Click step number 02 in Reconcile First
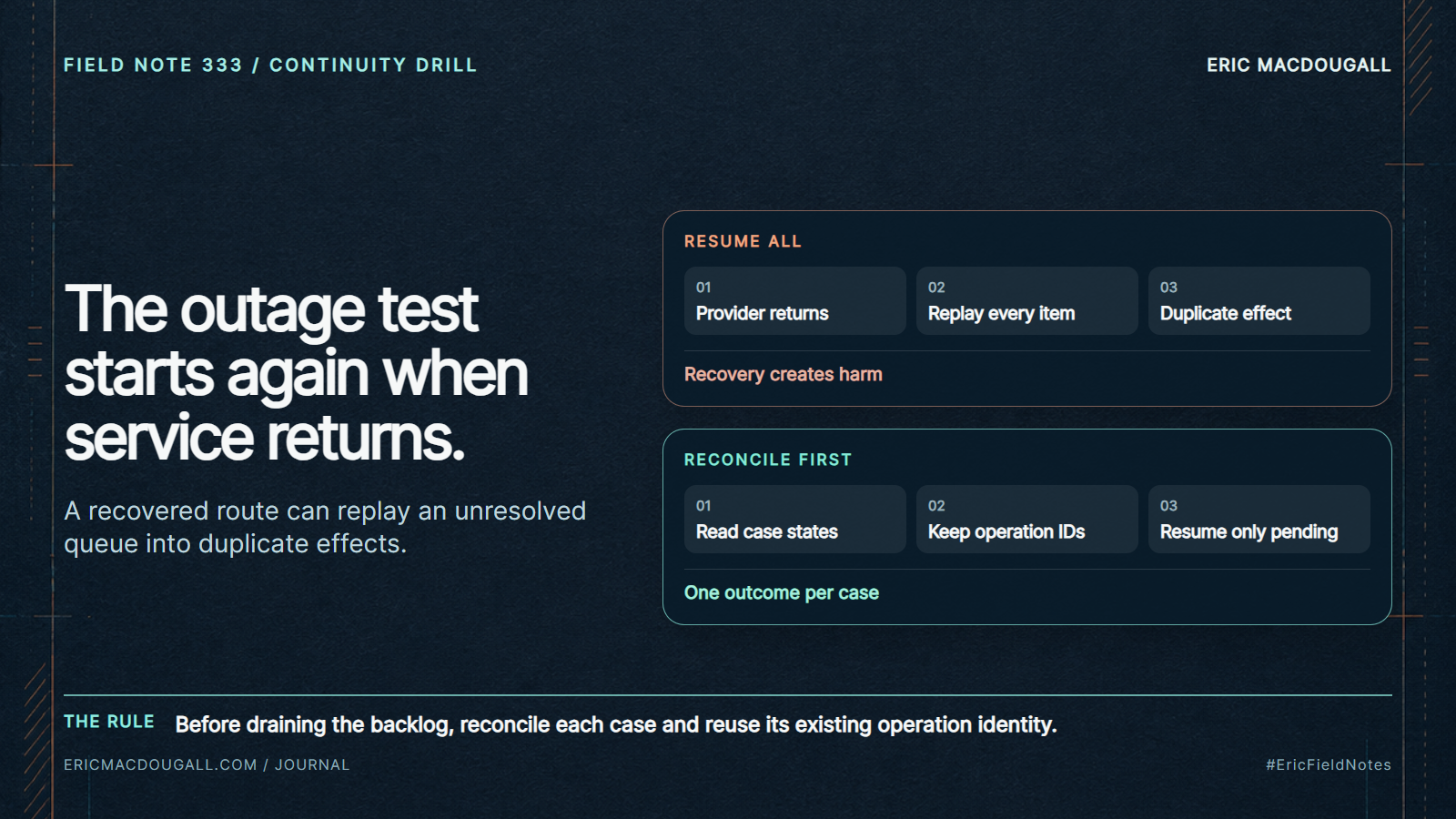Screen dimensions: 1456x819 (x=936, y=505)
